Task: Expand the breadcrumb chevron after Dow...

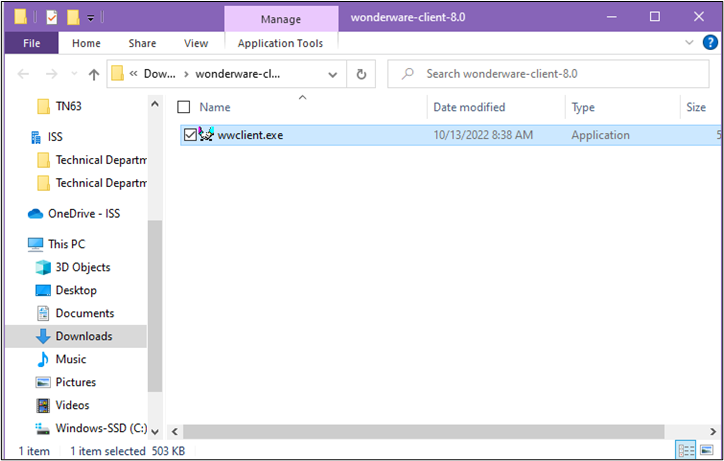Action: [186, 74]
